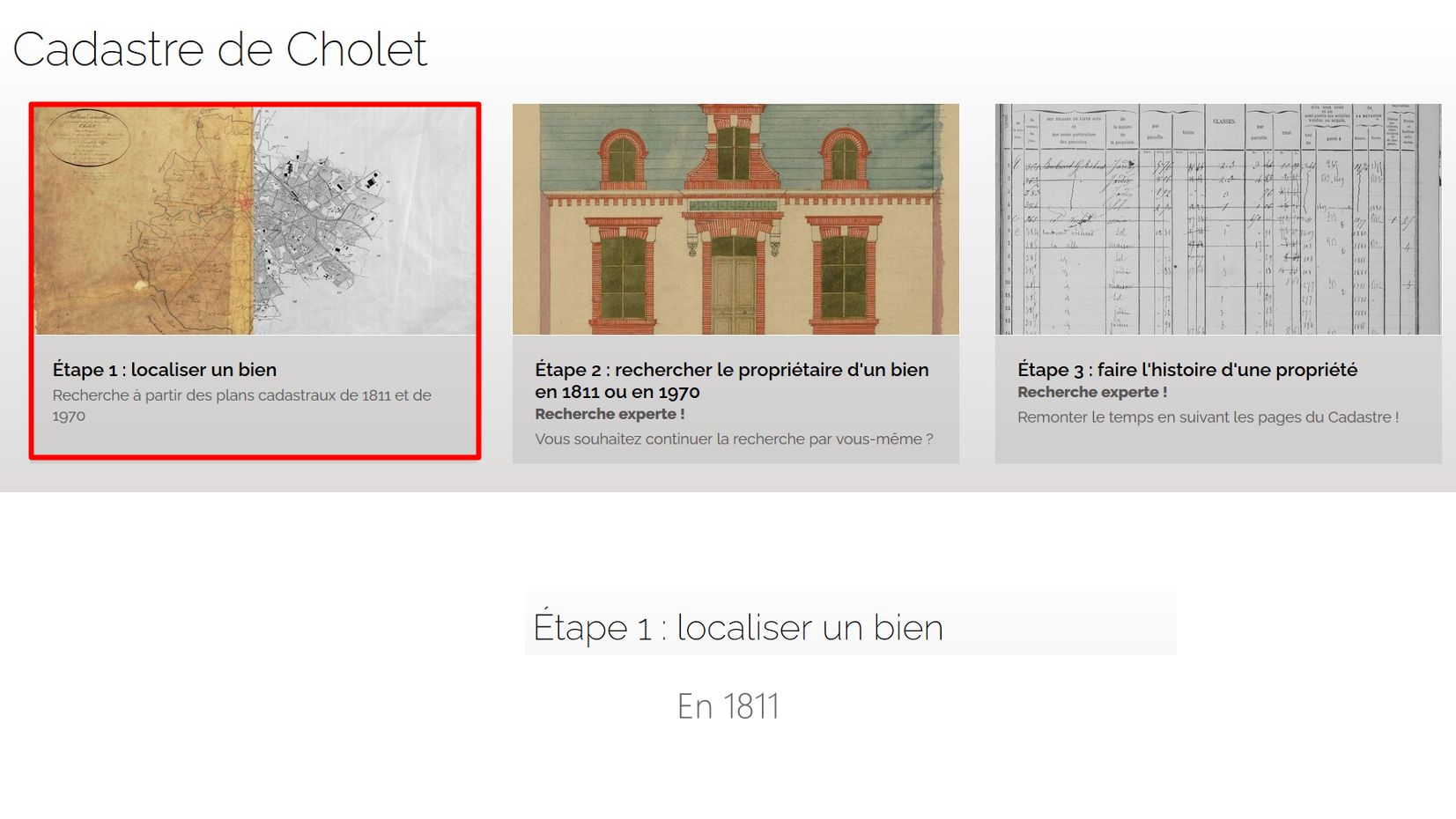Click the building facade illustration thumbnail
Screen dimensions: 1456x819
click(735, 220)
